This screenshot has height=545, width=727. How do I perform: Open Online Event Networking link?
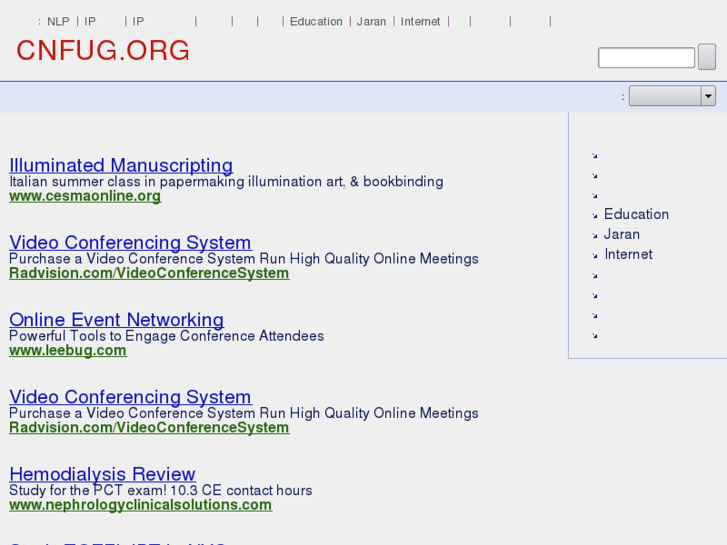point(116,320)
